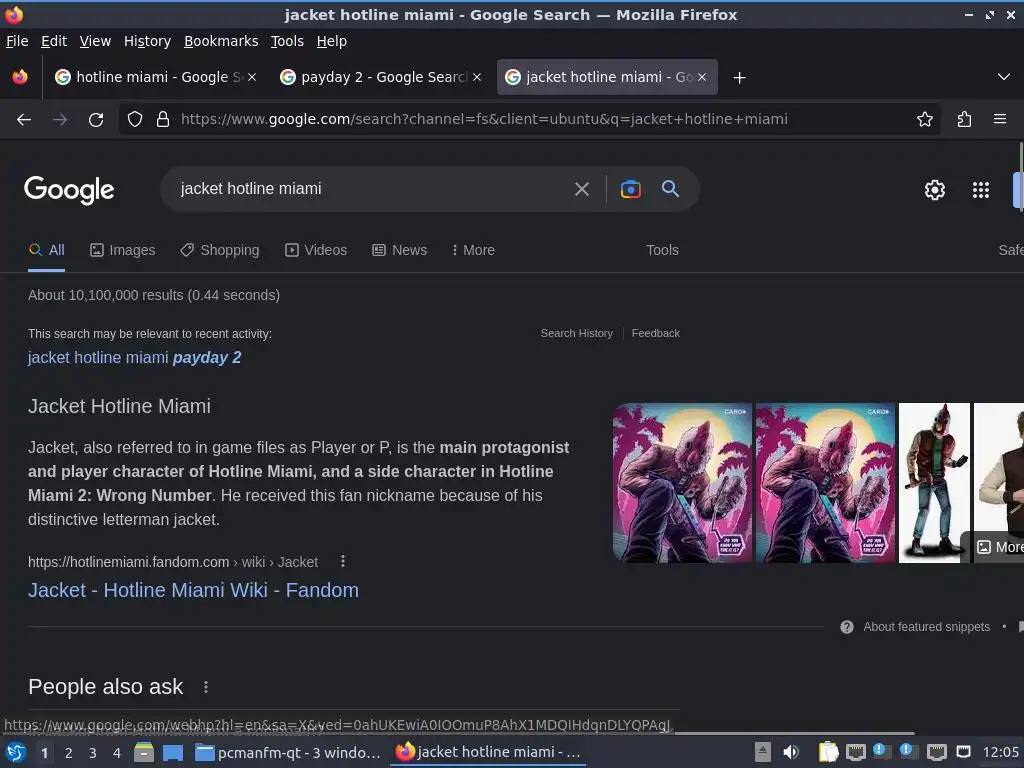Open options for the Fandom result
This screenshot has width=1024, height=768.
pos(343,562)
